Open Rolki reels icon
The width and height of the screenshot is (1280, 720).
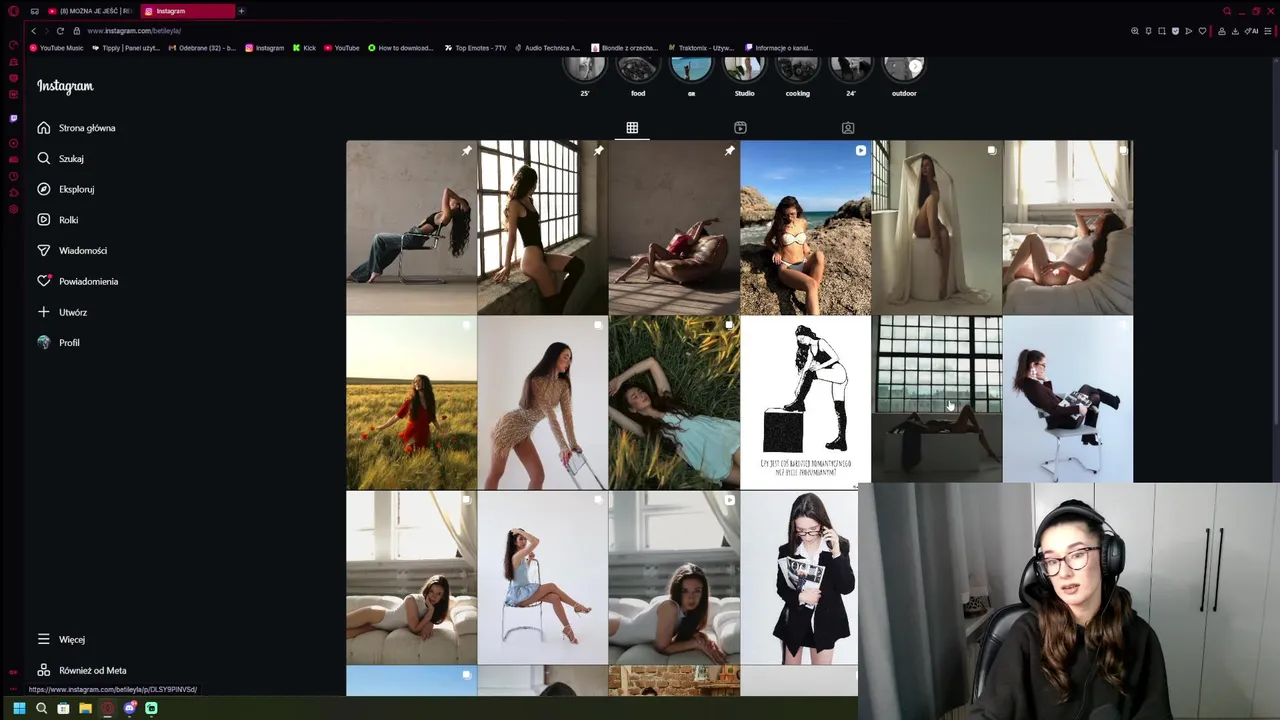click(x=44, y=220)
